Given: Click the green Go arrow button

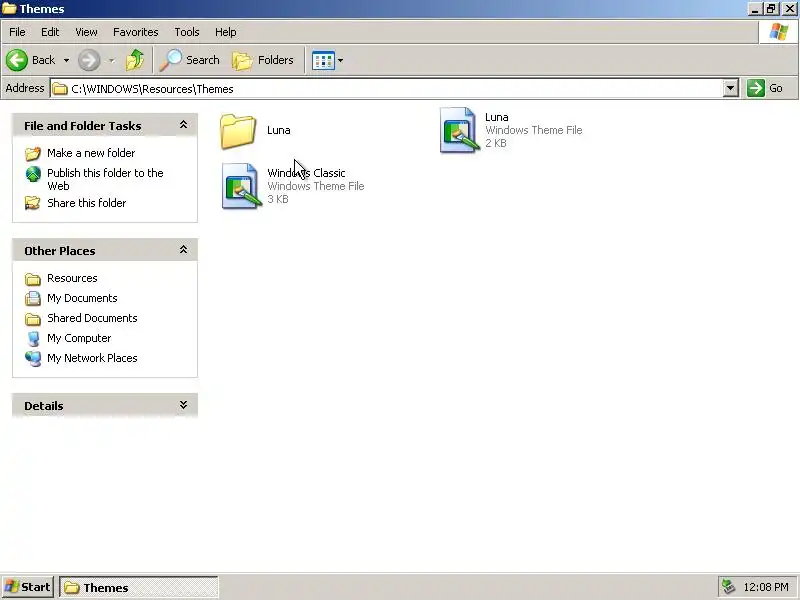Looking at the screenshot, I should tap(756, 88).
